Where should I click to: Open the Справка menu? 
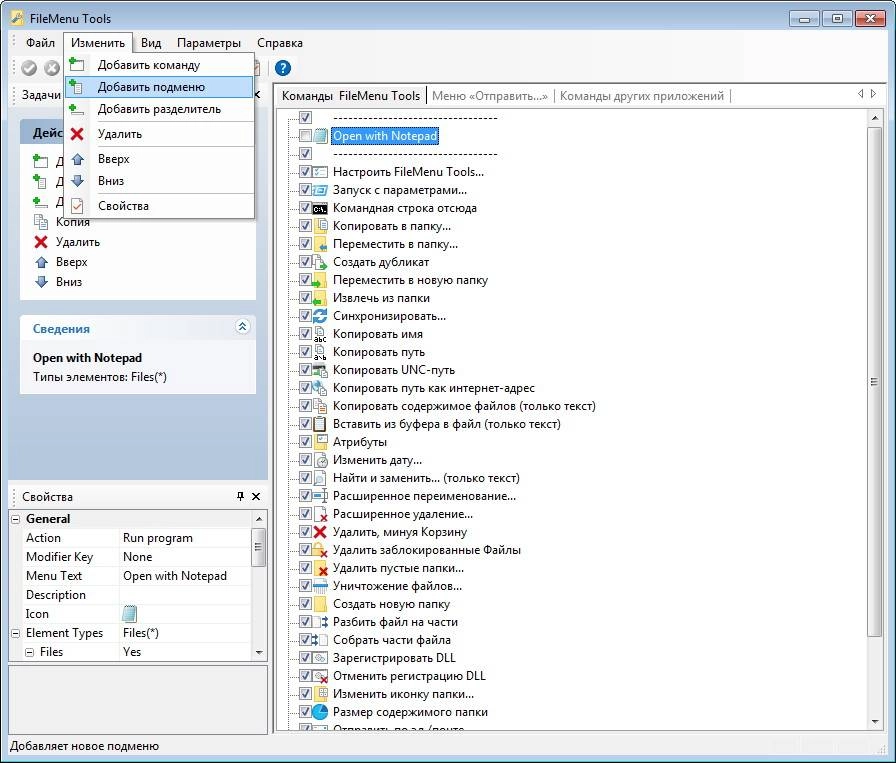tap(279, 43)
